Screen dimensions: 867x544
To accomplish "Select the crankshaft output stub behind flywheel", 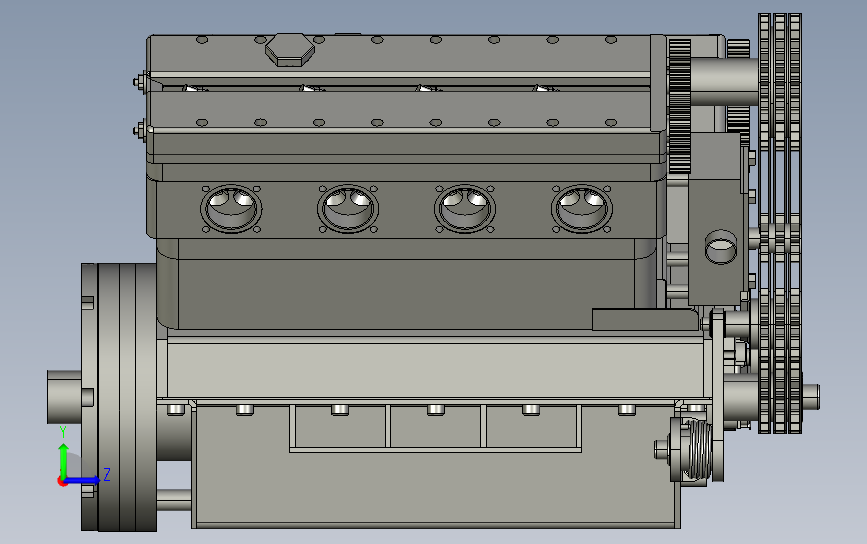I will click(x=65, y=397).
